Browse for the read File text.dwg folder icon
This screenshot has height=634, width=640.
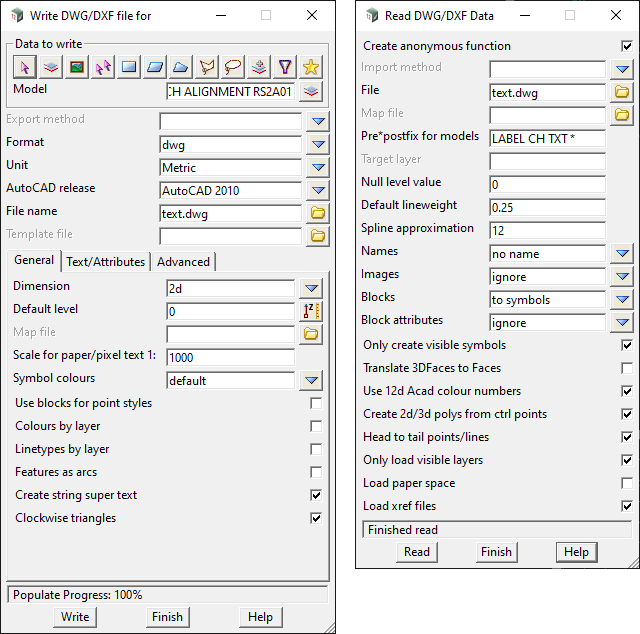click(x=622, y=92)
